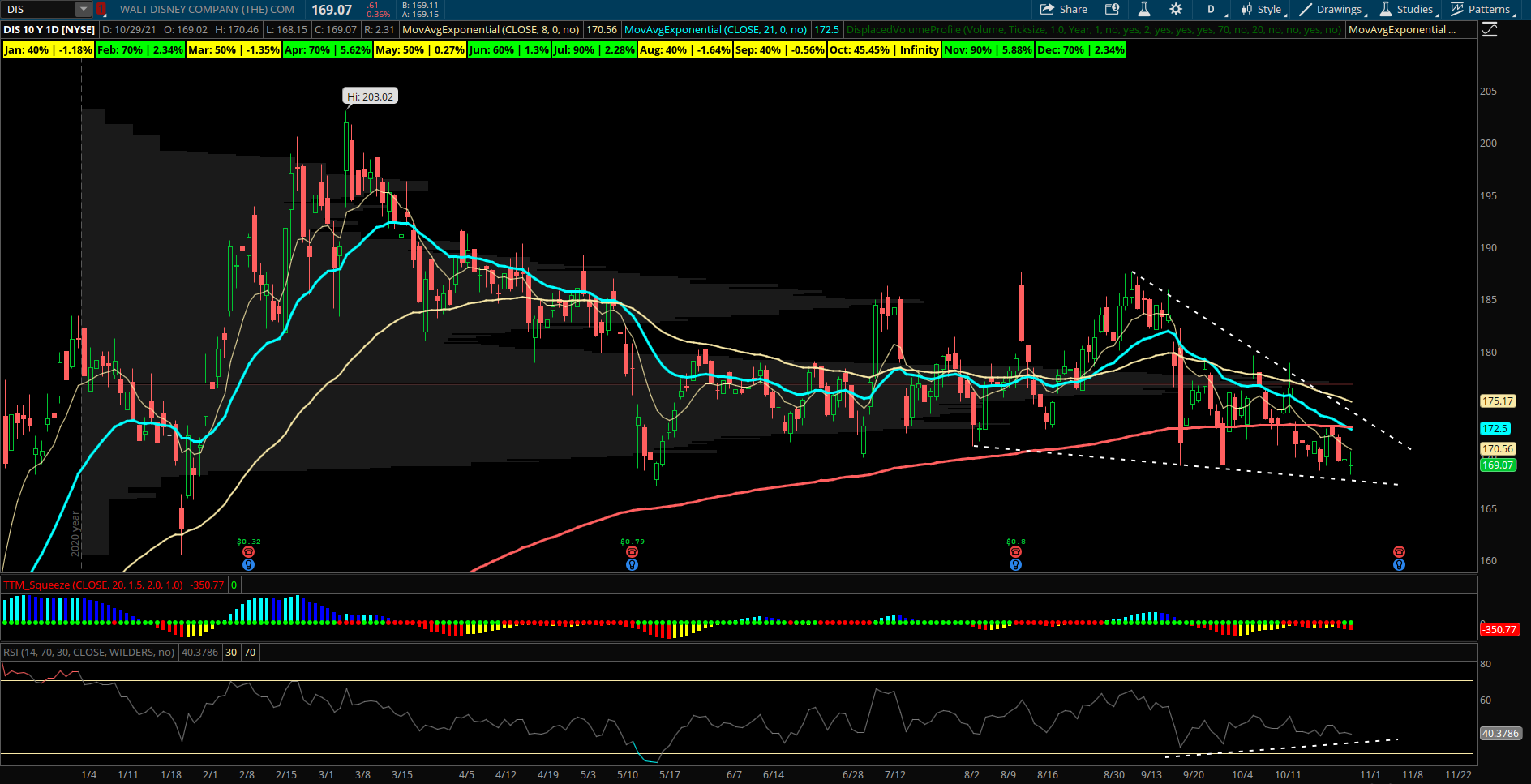
Task: Open the symbol selector dropdown arrow
Action: click(84, 10)
